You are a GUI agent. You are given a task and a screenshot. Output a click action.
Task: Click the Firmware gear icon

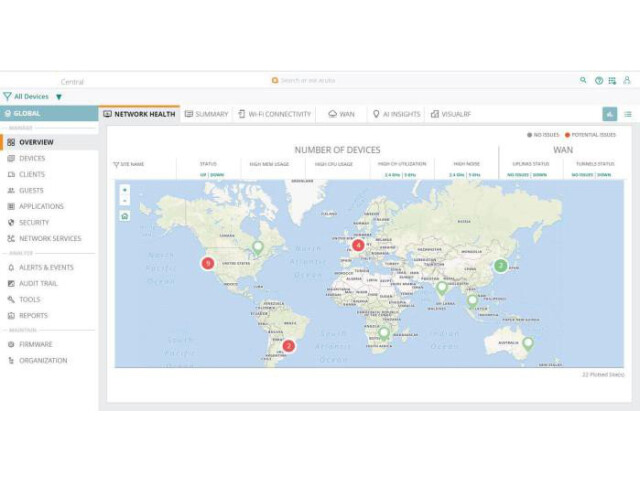coord(11,344)
